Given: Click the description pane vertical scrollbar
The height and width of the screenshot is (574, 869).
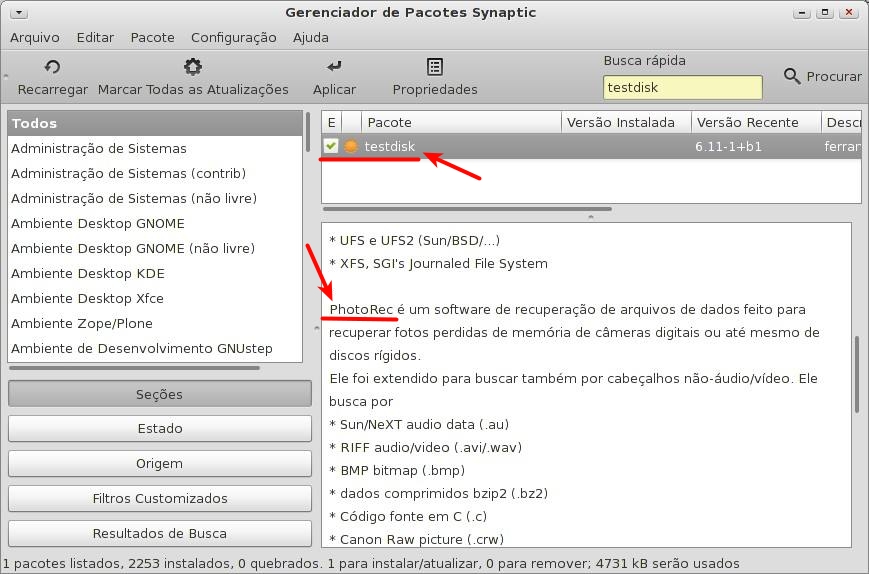Looking at the screenshot, I should (x=857, y=374).
